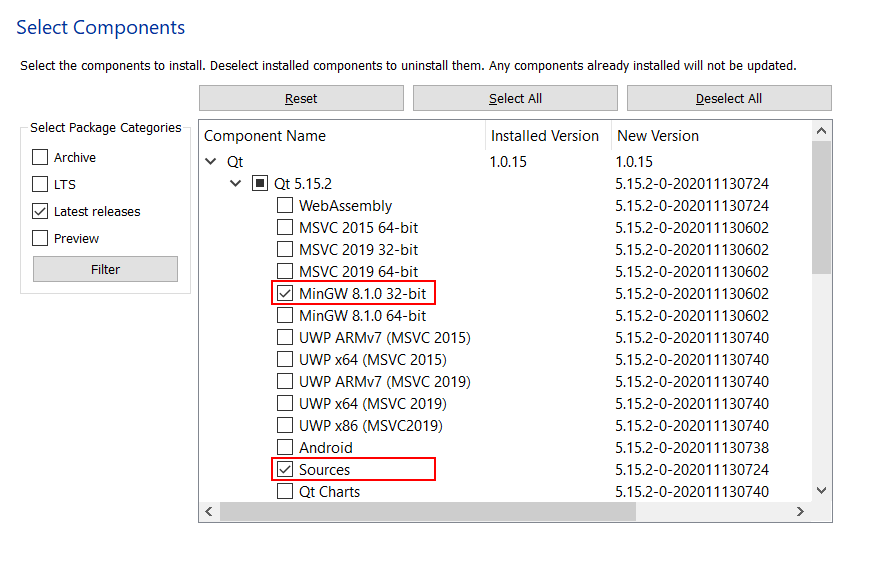Select the WebAssembly row label
Viewport: 891px width, 562px height.
(345, 206)
